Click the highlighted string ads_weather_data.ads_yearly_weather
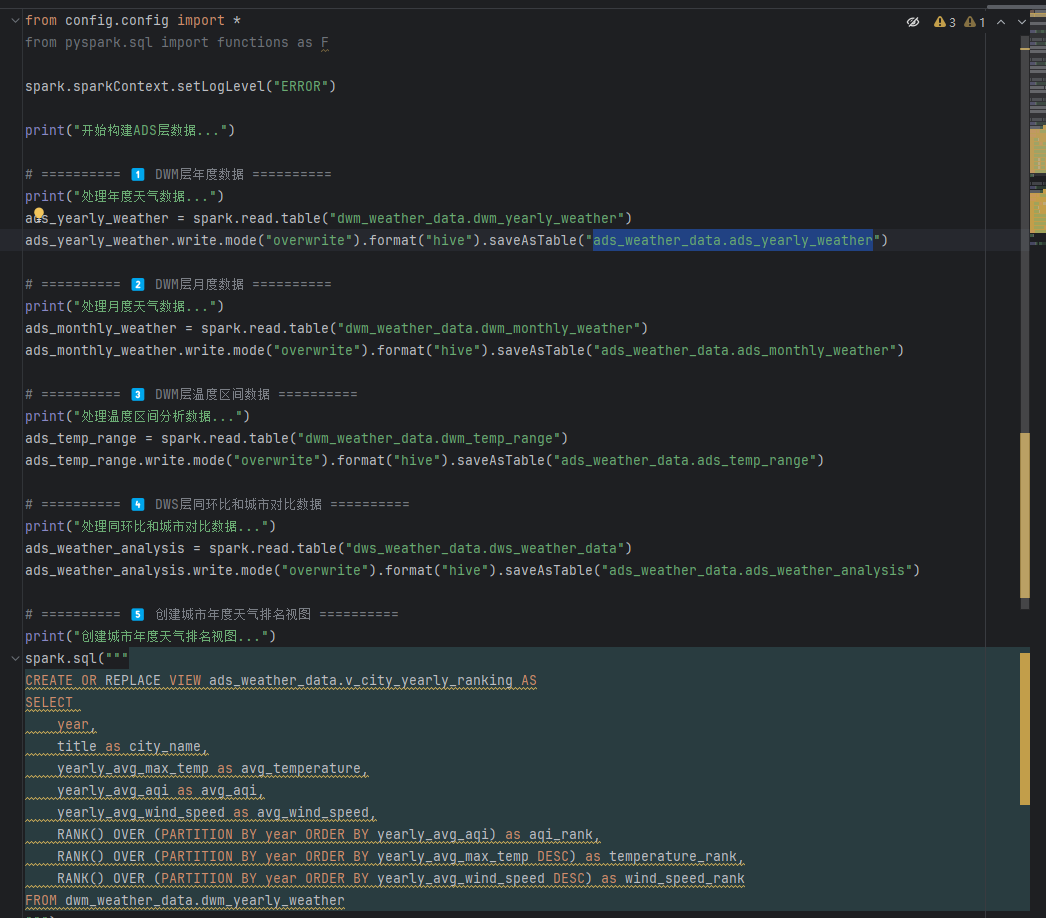1046x918 pixels. (x=732, y=240)
